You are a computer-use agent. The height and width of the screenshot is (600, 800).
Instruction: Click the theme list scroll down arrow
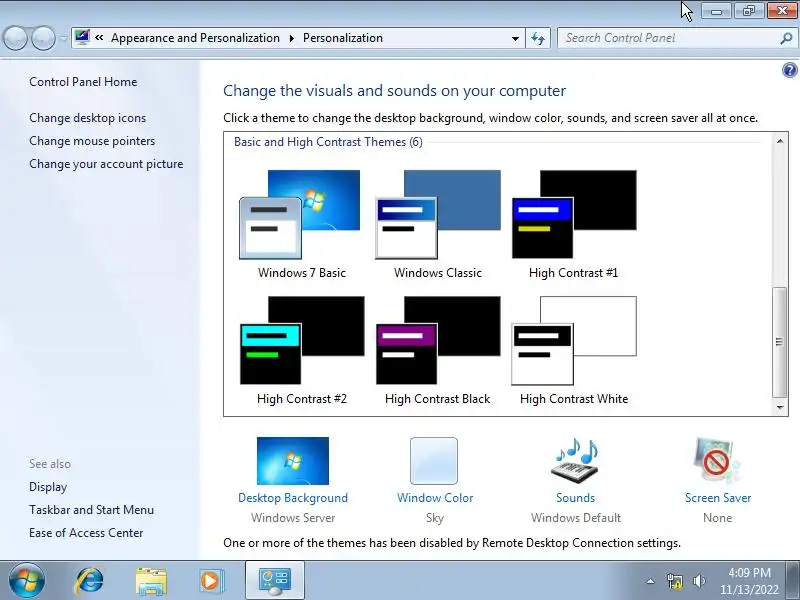coord(780,407)
